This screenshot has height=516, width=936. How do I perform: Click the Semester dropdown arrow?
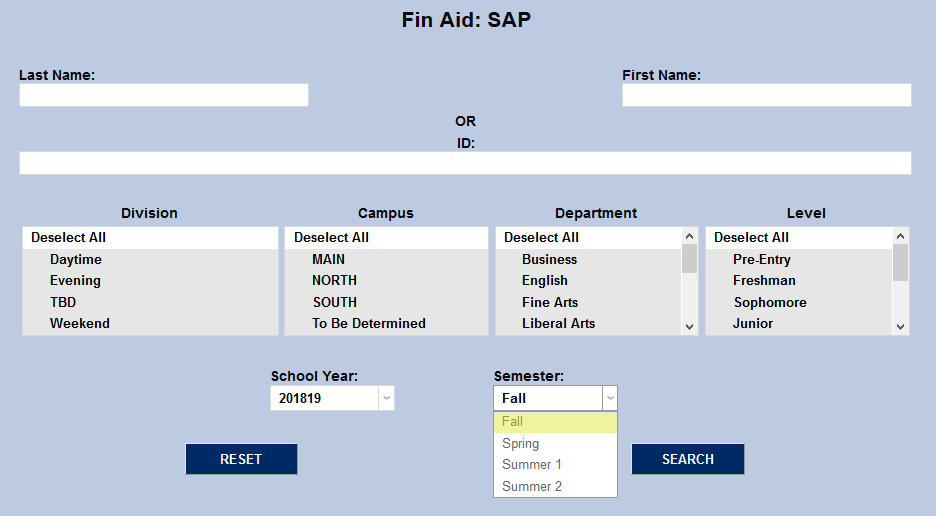610,398
